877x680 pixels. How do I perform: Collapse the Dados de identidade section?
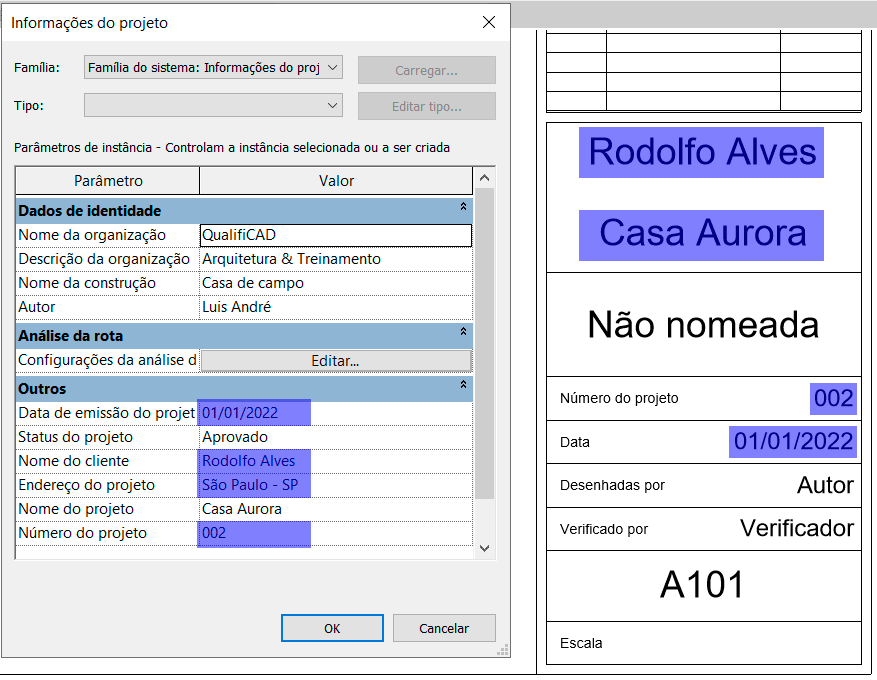[x=462, y=208]
